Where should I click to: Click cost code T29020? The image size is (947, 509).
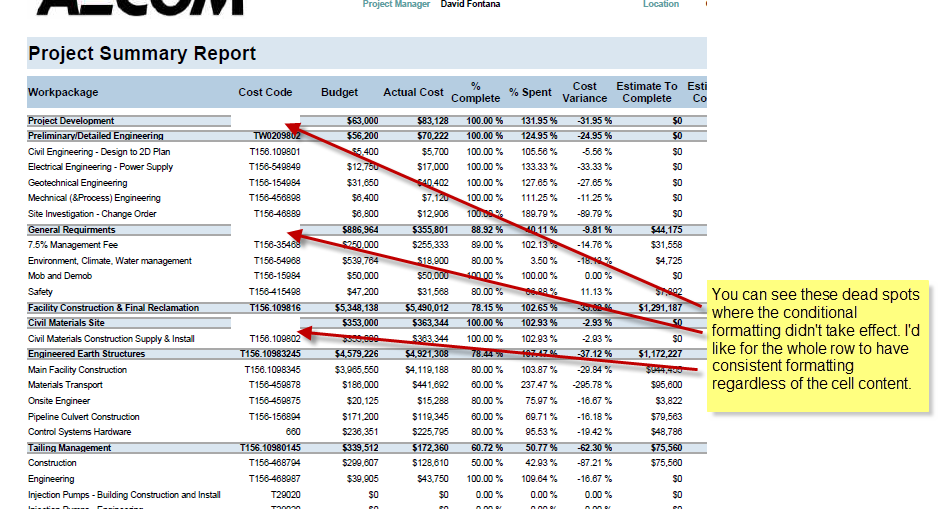[285, 495]
